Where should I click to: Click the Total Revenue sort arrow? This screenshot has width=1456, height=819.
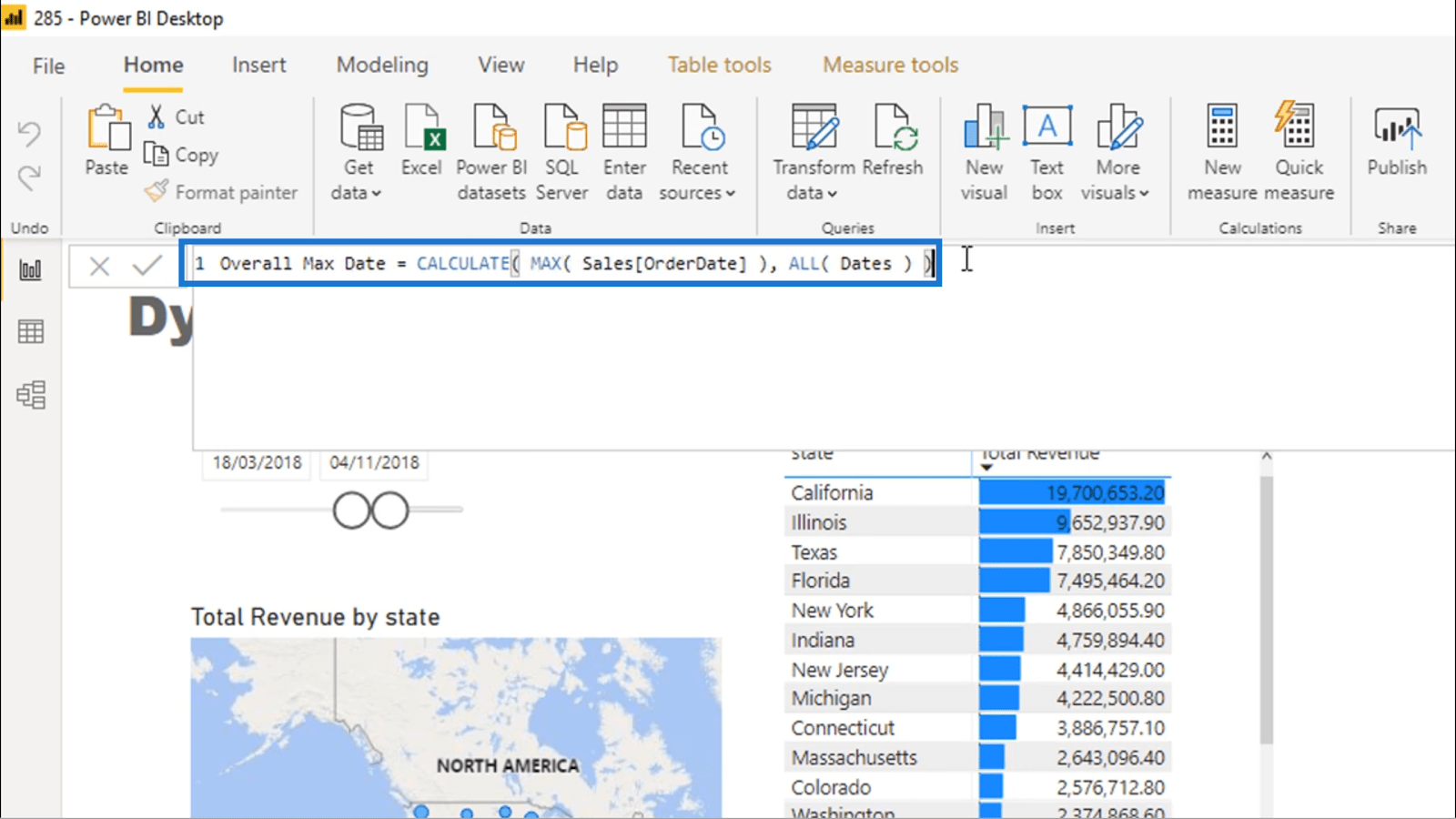pyautogui.click(x=986, y=468)
